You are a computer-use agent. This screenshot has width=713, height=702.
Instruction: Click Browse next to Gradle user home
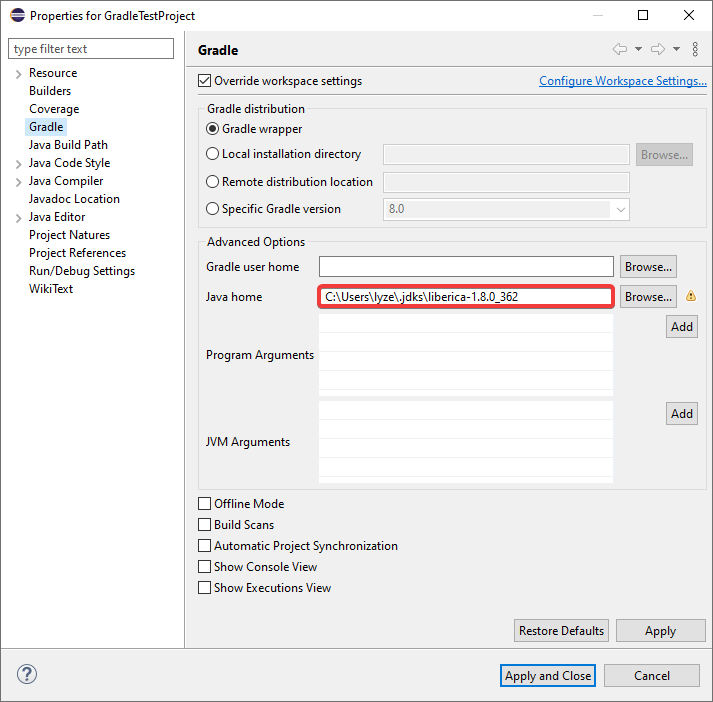pyautogui.click(x=648, y=266)
